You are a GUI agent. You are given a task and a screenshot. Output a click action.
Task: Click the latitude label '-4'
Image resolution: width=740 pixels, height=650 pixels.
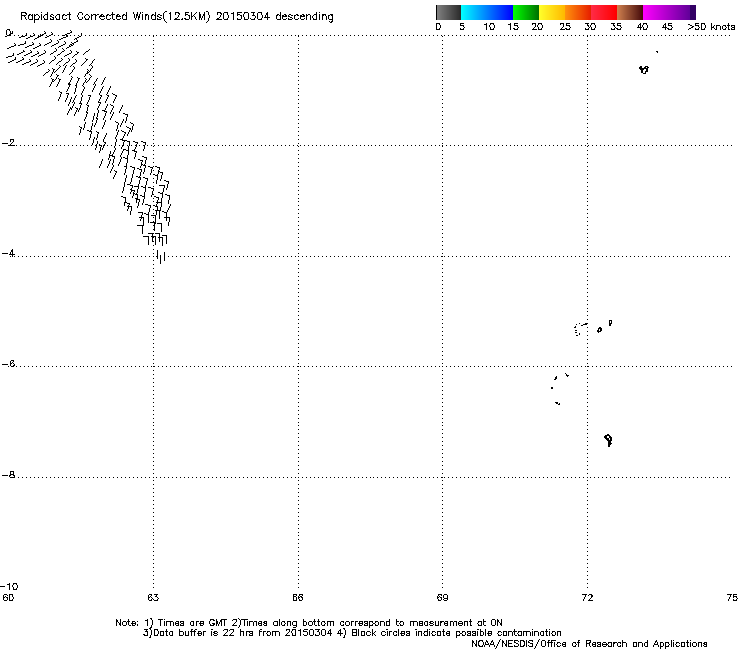[x=8, y=253]
